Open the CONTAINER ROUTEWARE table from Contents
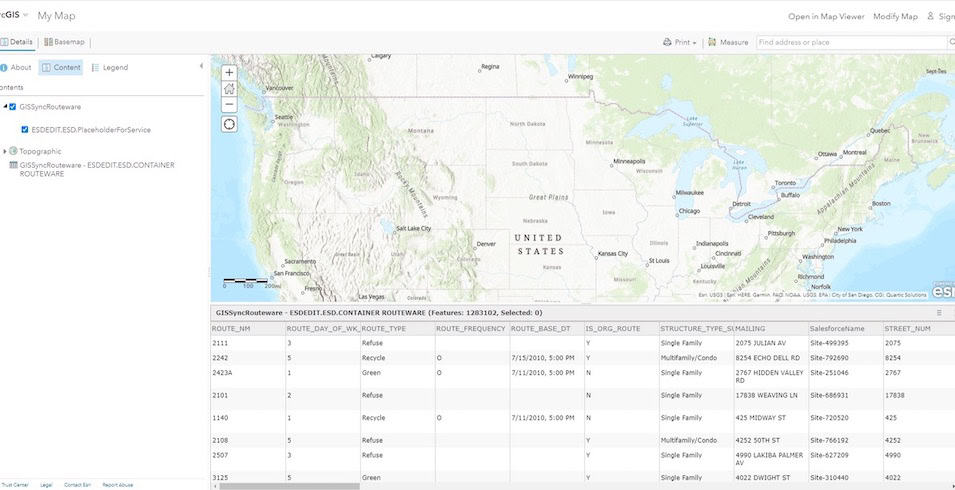955x490 pixels. [90, 169]
